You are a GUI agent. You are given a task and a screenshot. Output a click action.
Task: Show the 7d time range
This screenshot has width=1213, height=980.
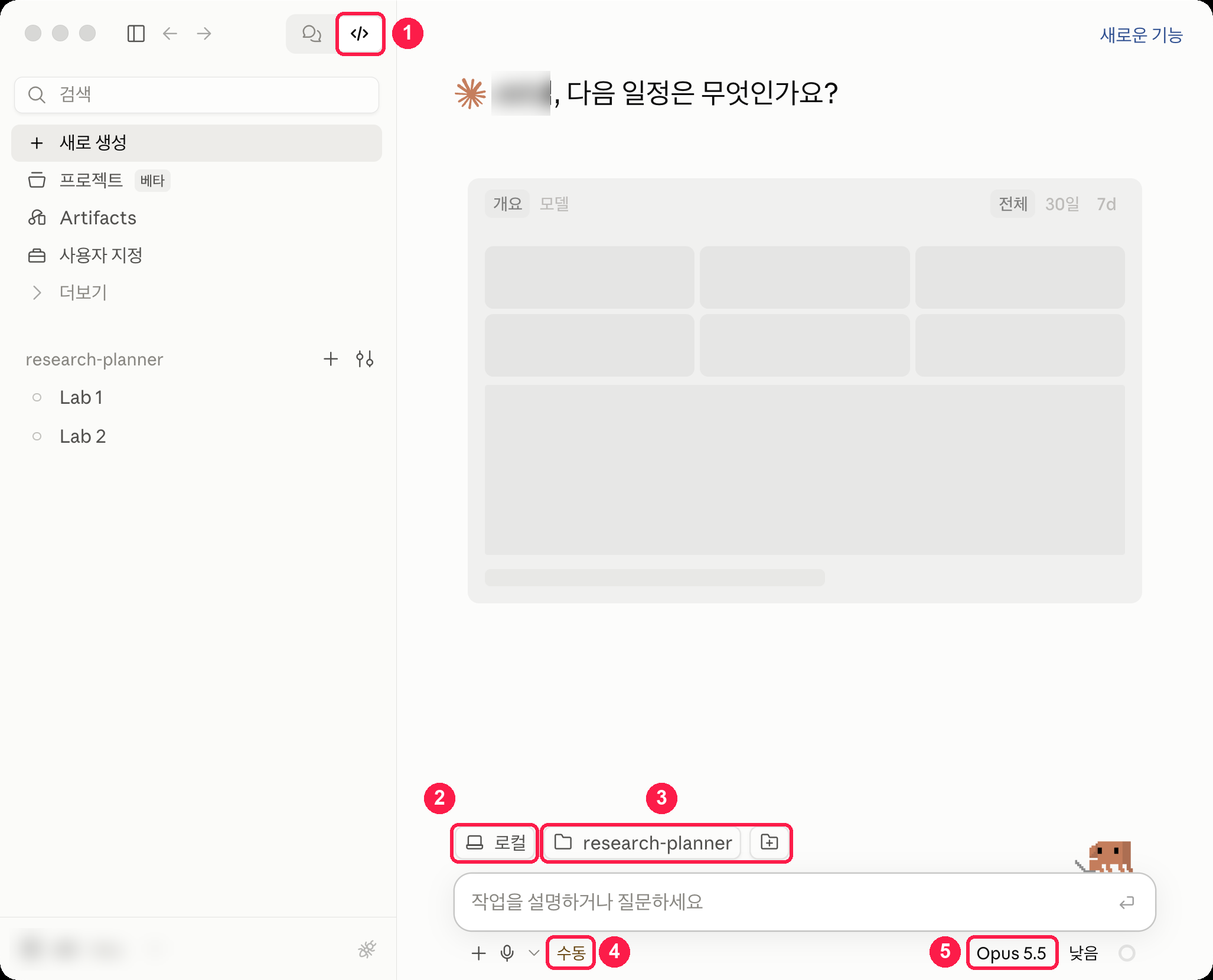point(1106,204)
